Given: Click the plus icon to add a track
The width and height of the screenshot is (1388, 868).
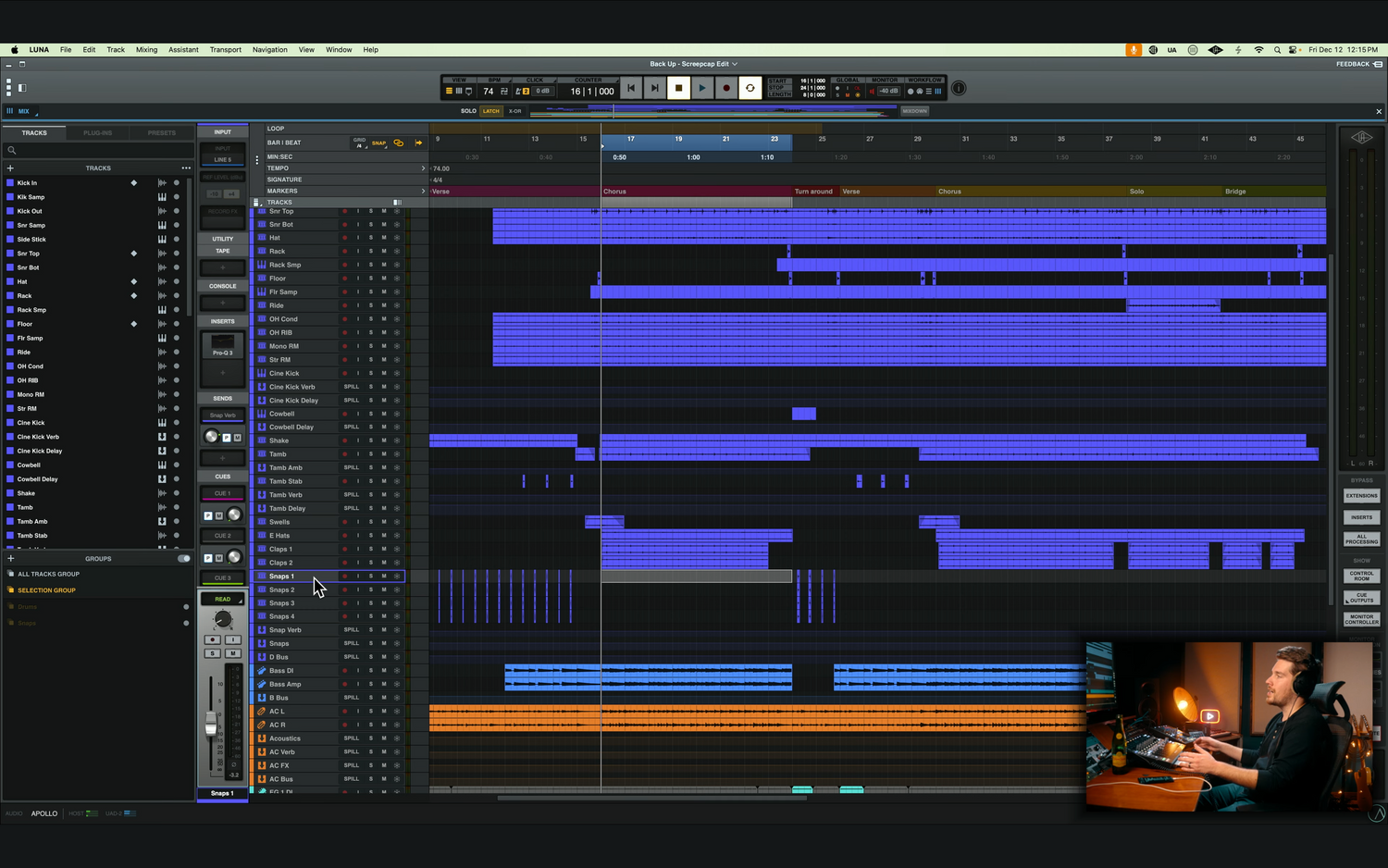Looking at the screenshot, I should [x=10, y=168].
